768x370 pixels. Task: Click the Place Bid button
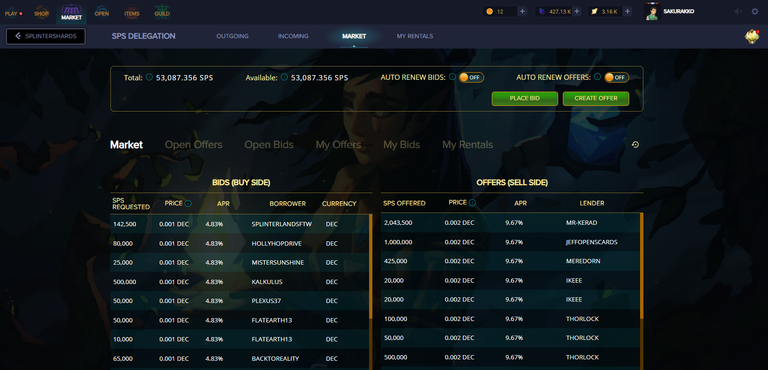[x=525, y=98]
